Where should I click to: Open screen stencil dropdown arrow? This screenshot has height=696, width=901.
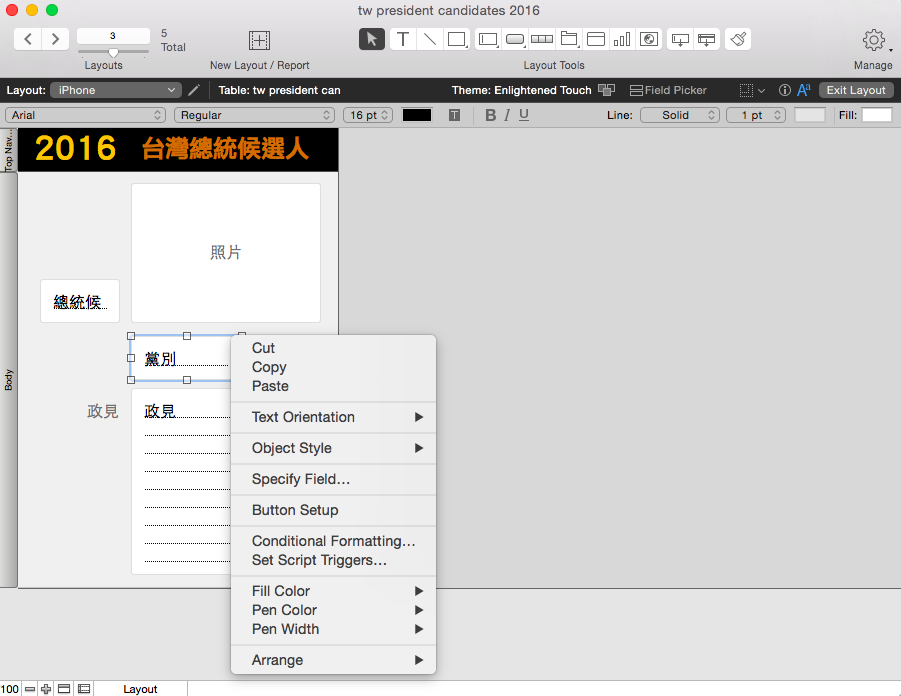point(761,91)
